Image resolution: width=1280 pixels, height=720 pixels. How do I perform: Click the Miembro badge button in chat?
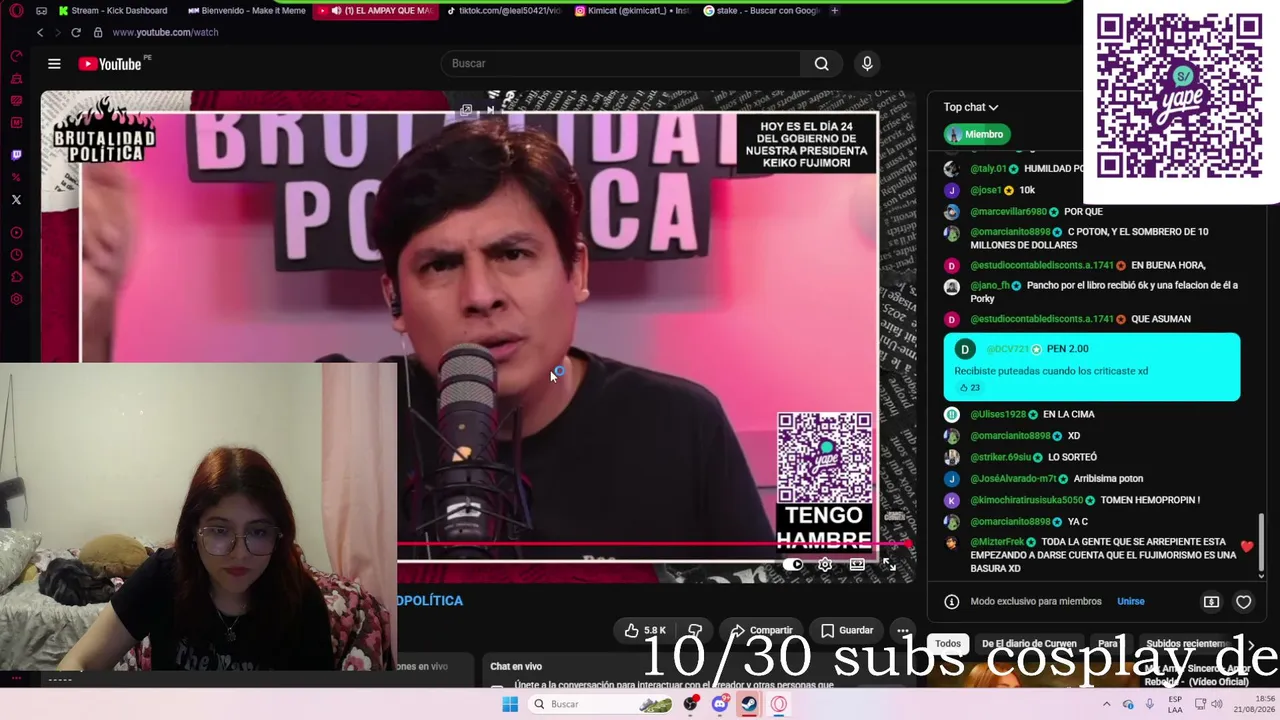click(x=976, y=134)
